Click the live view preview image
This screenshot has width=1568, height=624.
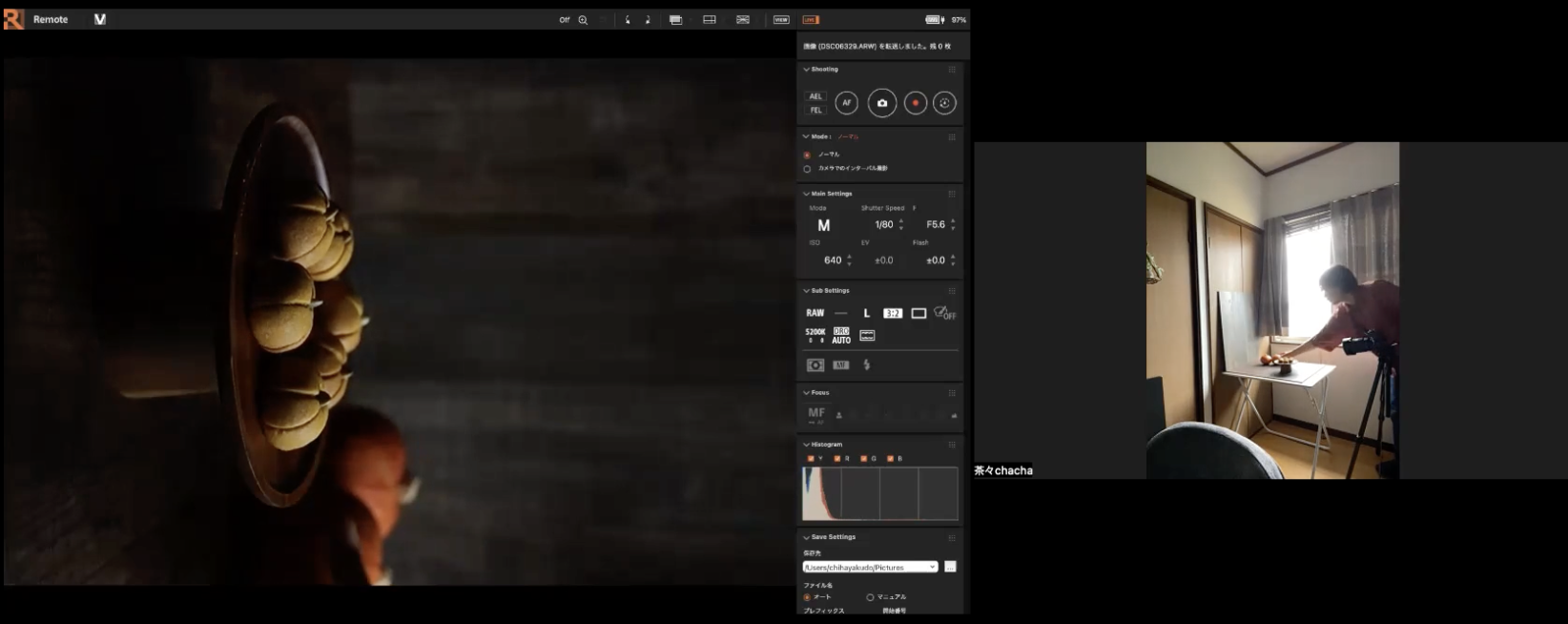tap(399, 322)
